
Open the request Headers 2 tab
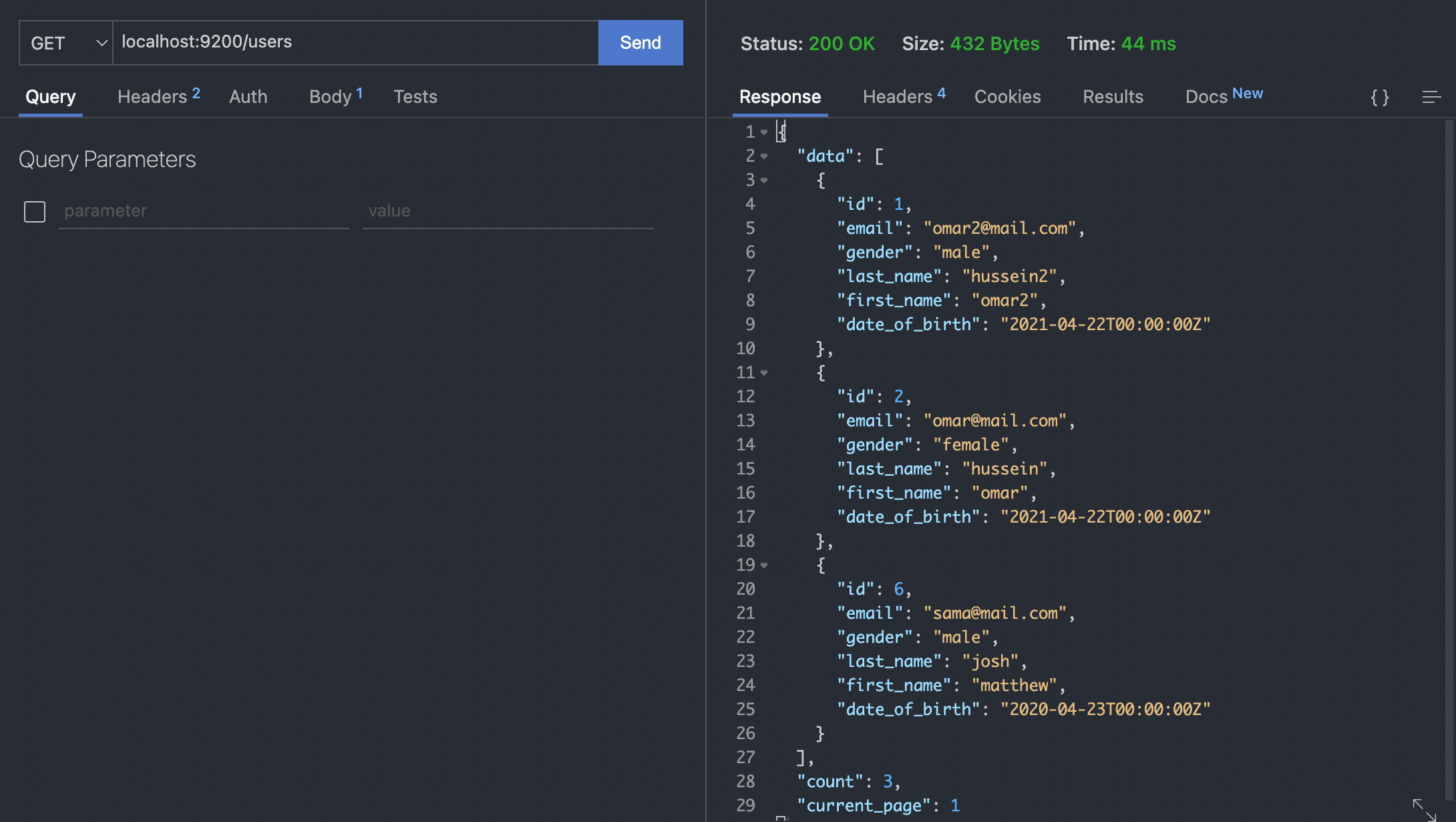tap(159, 96)
